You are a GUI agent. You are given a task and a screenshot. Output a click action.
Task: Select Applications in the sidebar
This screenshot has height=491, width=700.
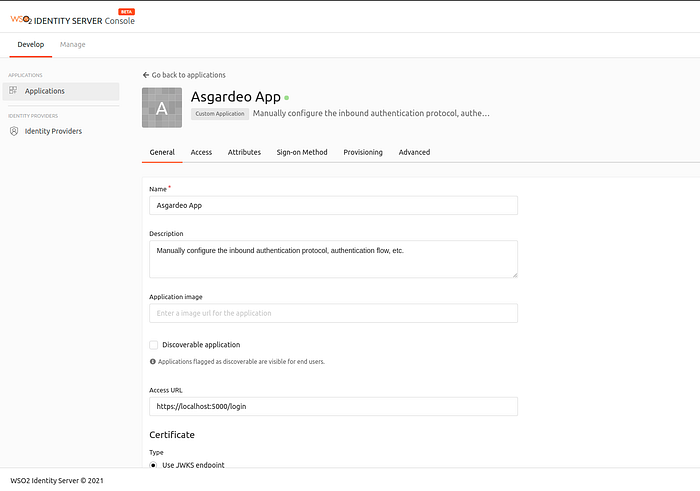click(61, 91)
